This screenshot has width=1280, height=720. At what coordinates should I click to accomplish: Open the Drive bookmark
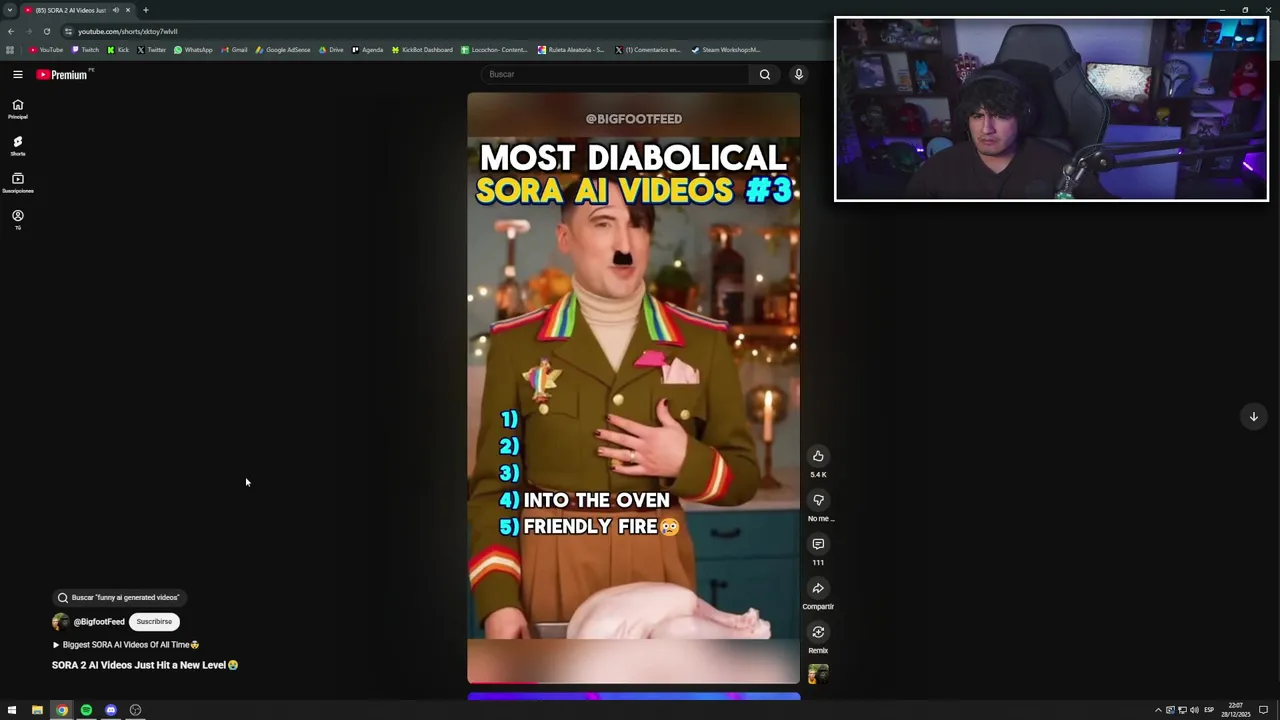click(331, 50)
